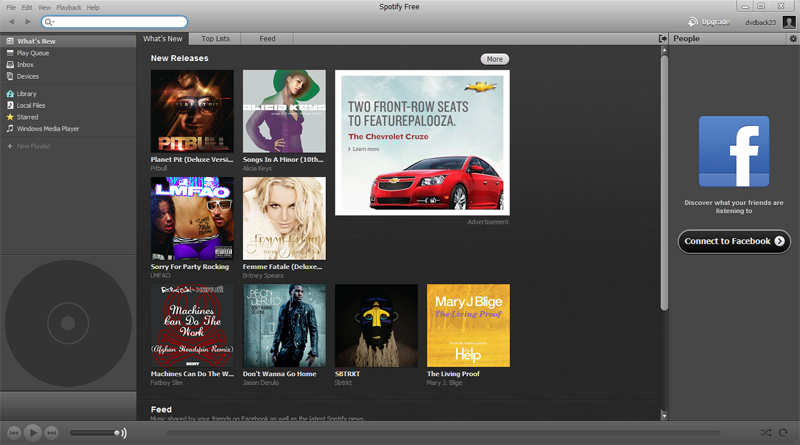Image resolution: width=800 pixels, height=445 pixels.
Task: Open Don't Wanna Go Home cover
Action: point(284,326)
